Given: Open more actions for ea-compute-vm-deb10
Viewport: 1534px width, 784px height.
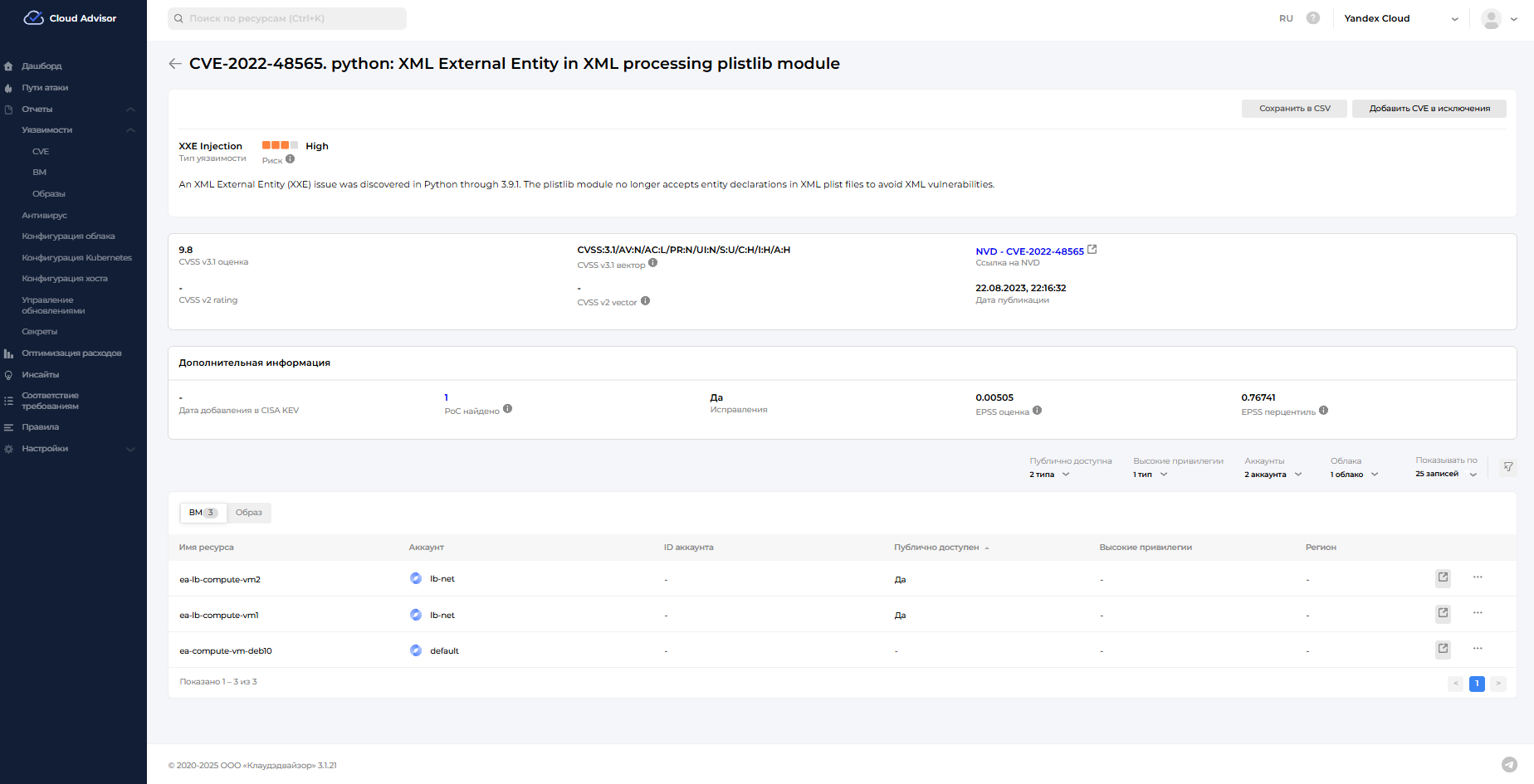Looking at the screenshot, I should coord(1478,649).
